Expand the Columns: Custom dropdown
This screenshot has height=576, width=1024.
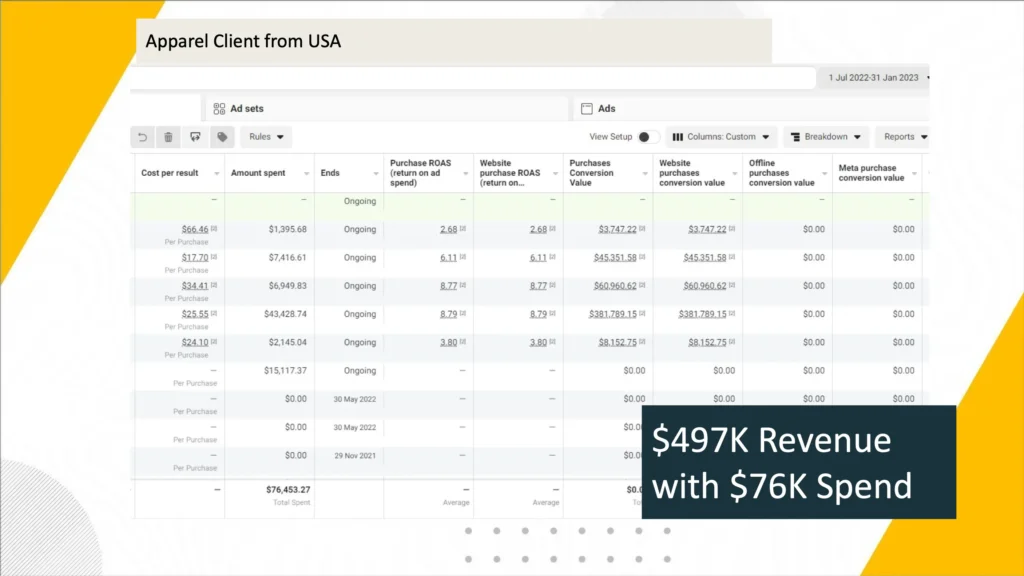pyautogui.click(x=721, y=137)
